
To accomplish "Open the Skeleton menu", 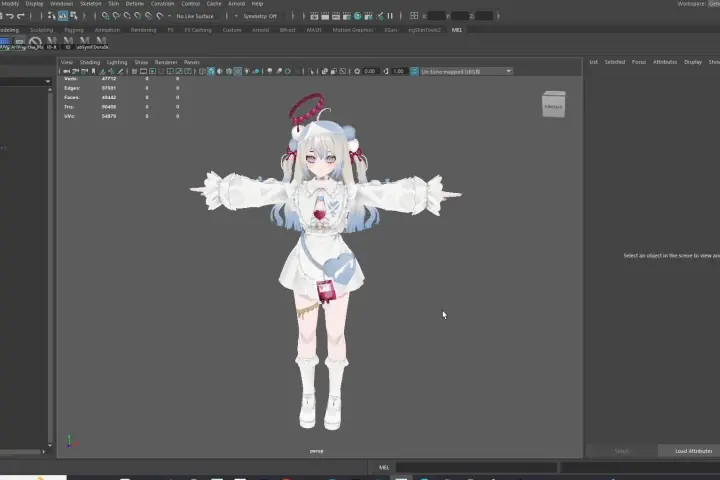I will click(91, 4).
